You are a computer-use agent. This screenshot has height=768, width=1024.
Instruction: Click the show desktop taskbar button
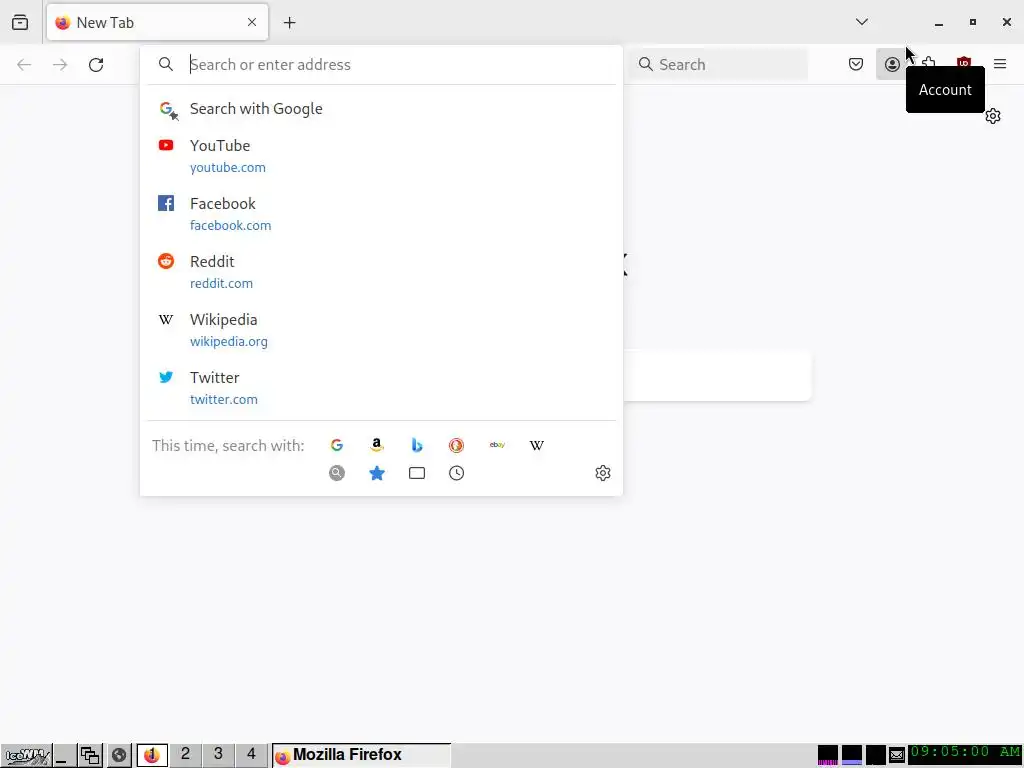tap(63, 756)
